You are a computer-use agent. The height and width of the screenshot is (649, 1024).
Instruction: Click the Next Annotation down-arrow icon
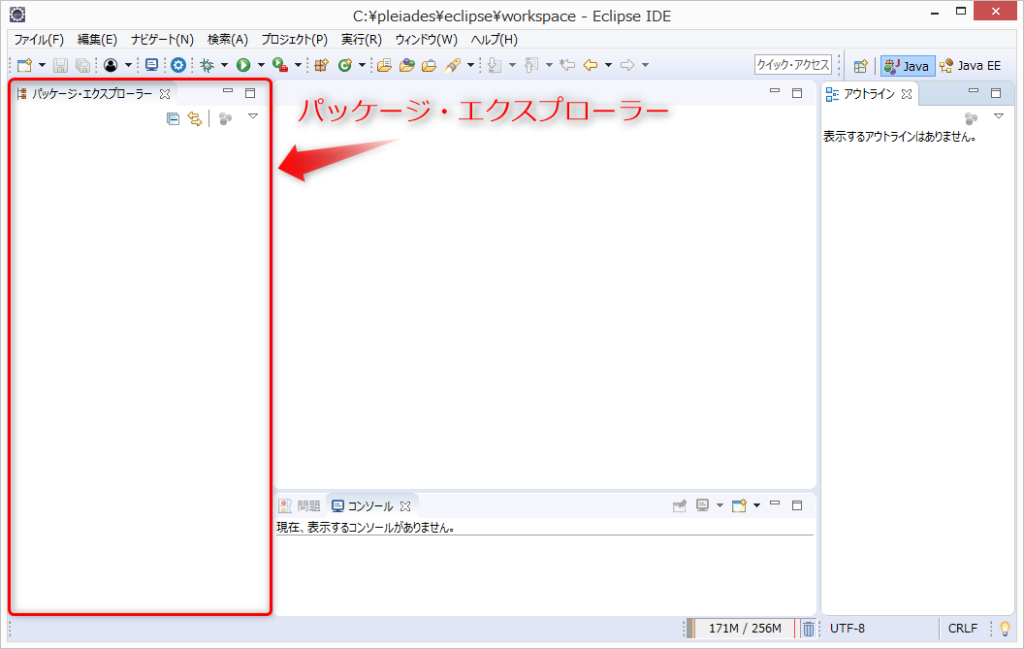click(494, 65)
